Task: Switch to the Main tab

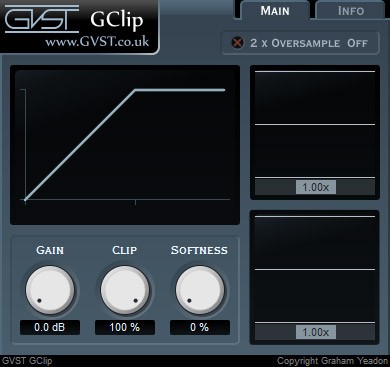Action: coord(275,10)
